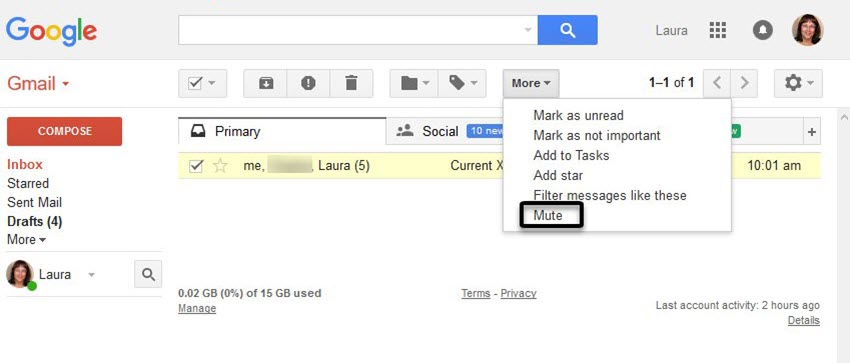Go to older messages arrow
Screen dimensions: 850x363
point(744,83)
